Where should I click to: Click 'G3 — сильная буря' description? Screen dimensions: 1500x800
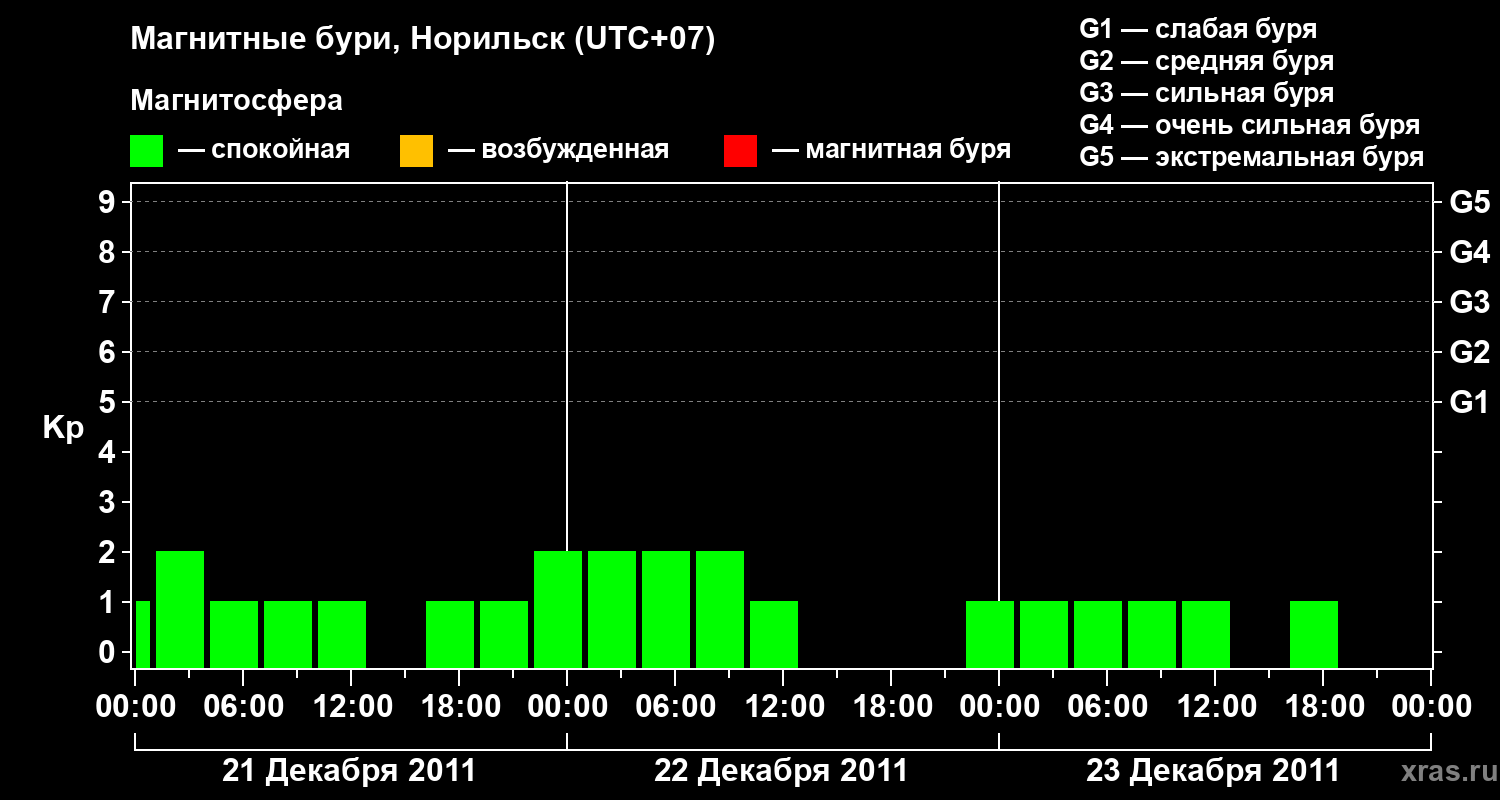(1207, 93)
